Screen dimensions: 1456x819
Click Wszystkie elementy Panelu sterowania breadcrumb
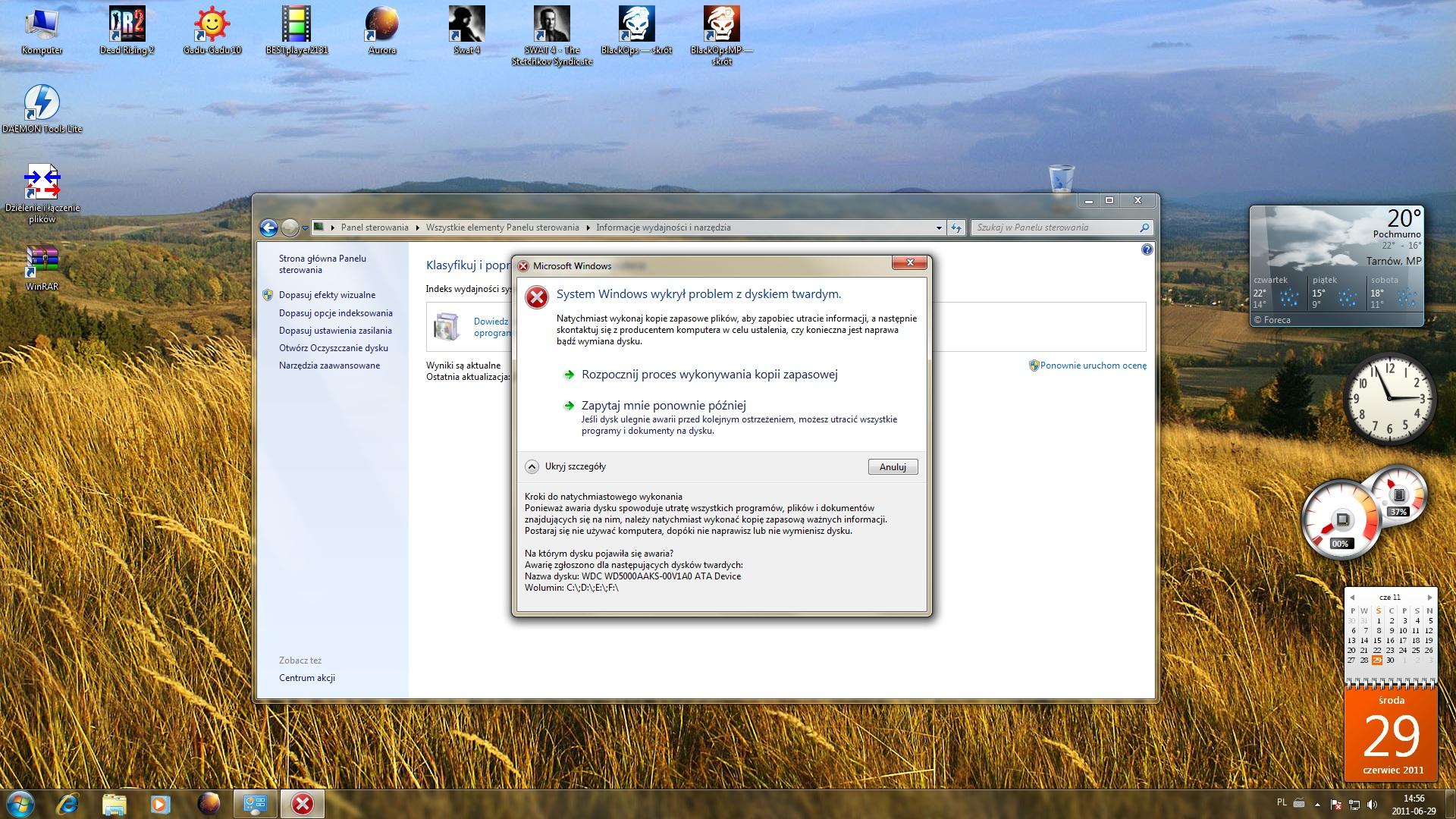point(502,227)
